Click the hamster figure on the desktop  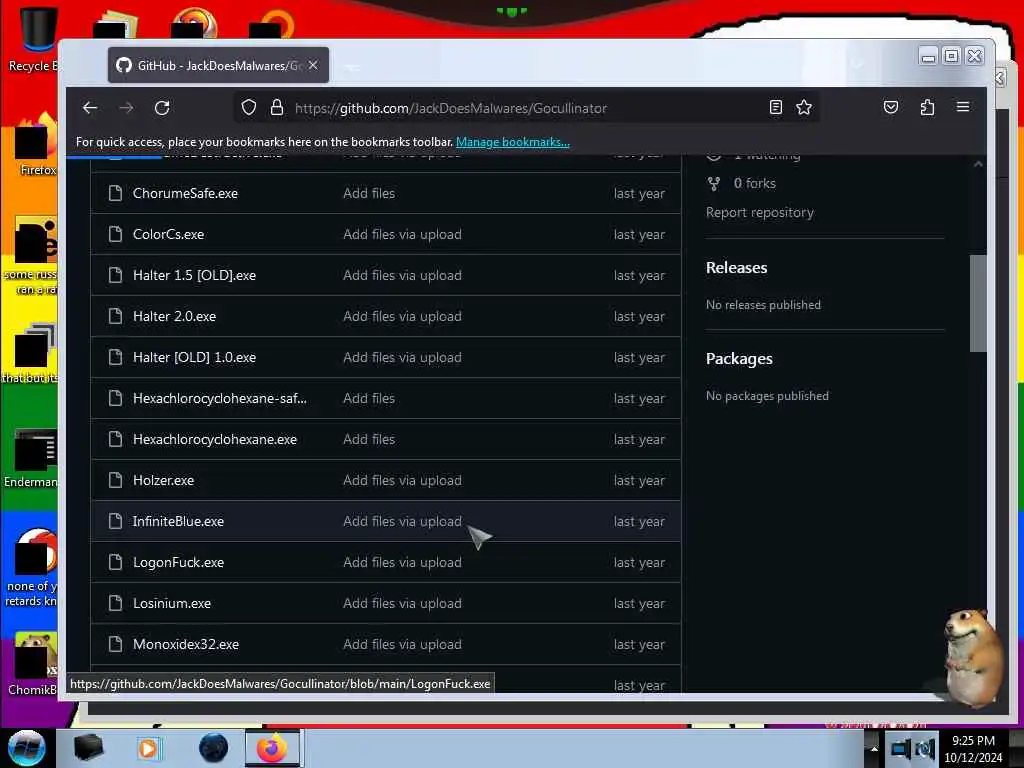(x=972, y=656)
